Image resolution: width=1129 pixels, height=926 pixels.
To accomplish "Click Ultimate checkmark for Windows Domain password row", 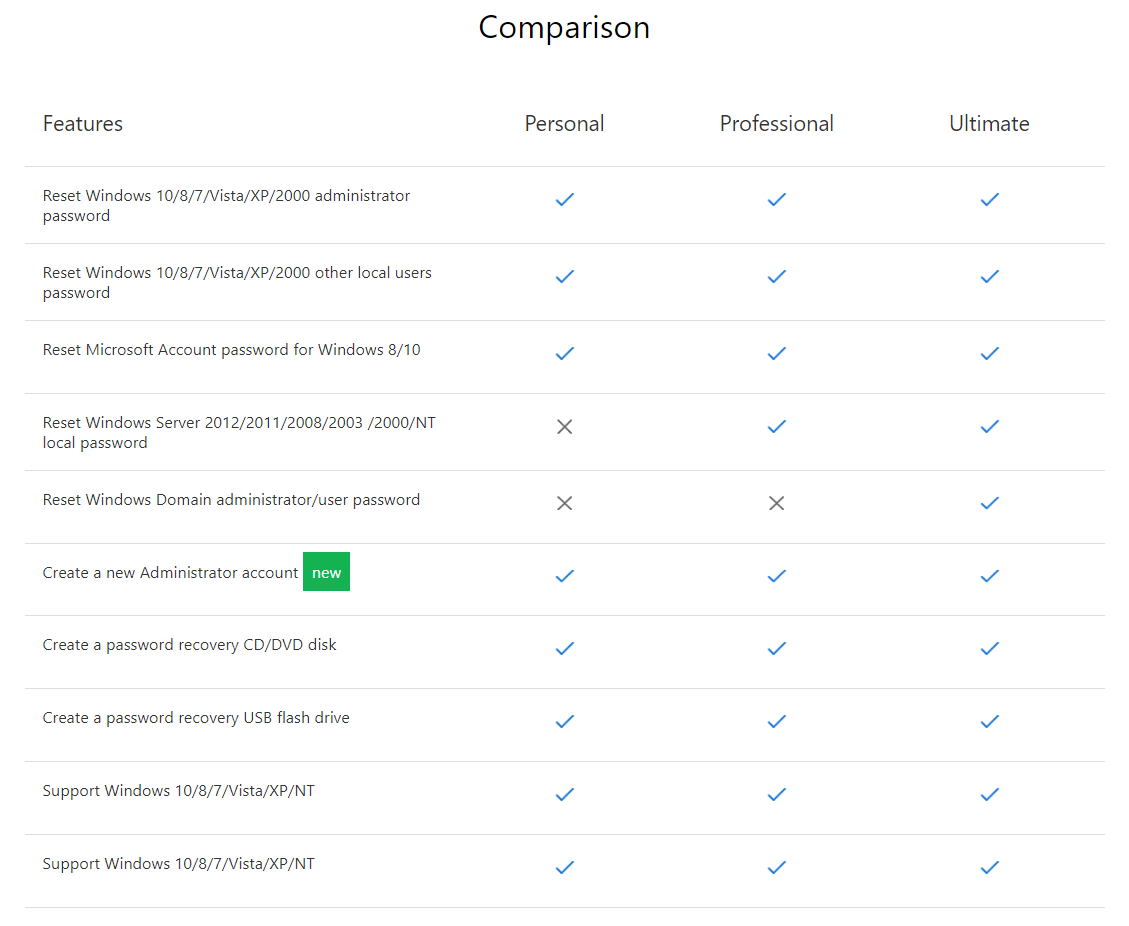I will (x=989, y=503).
